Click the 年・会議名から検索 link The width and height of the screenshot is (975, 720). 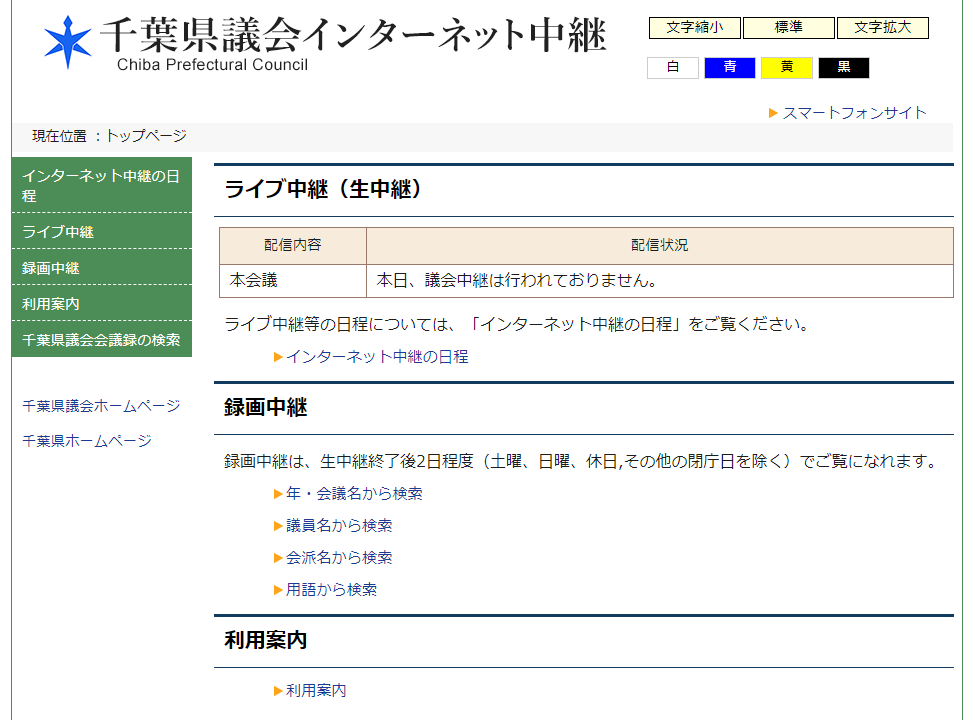click(x=354, y=494)
